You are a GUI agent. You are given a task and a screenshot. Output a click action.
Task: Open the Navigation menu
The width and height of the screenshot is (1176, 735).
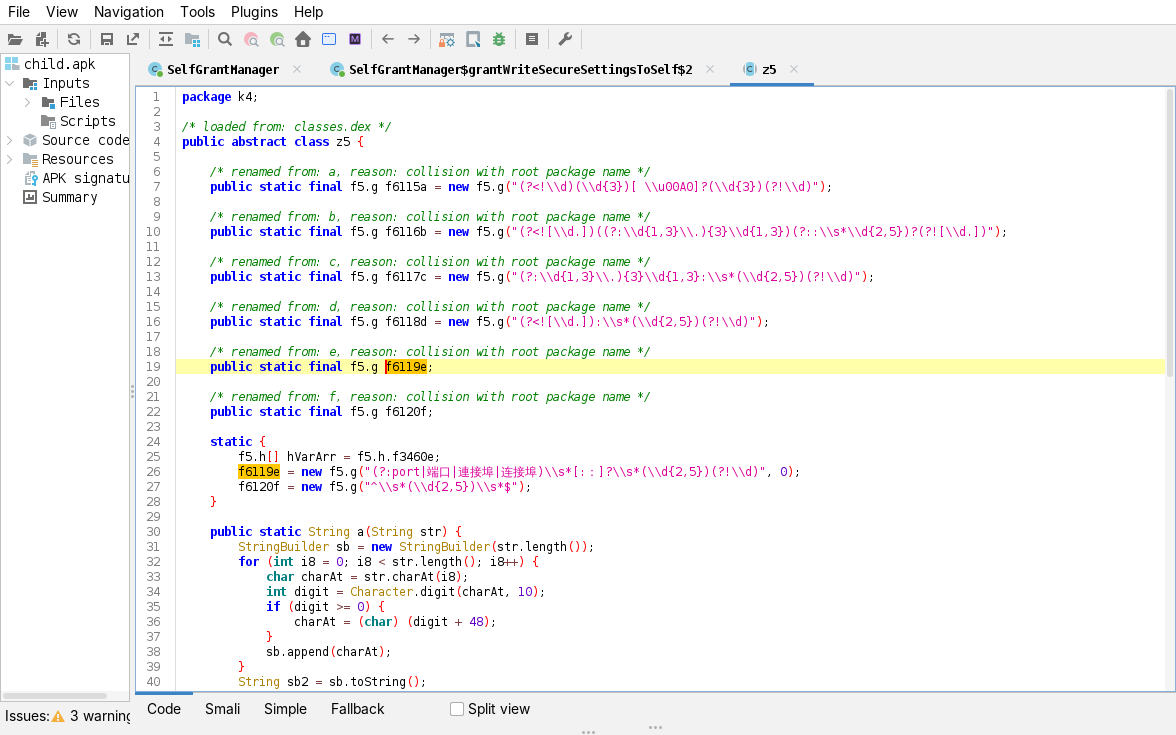(128, 12)
